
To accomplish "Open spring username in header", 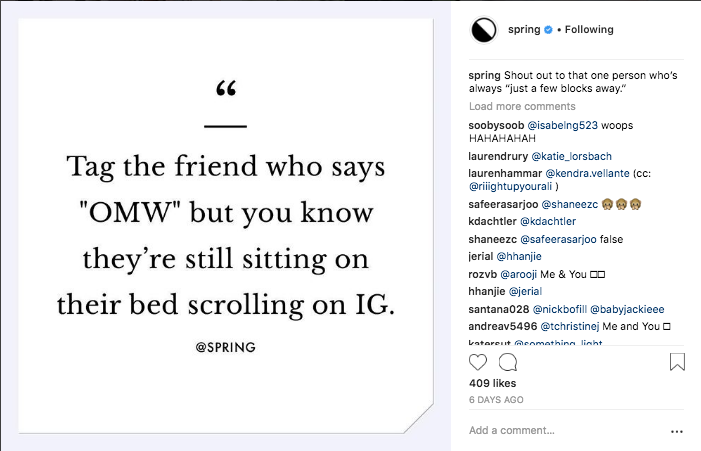I will 525,30.
